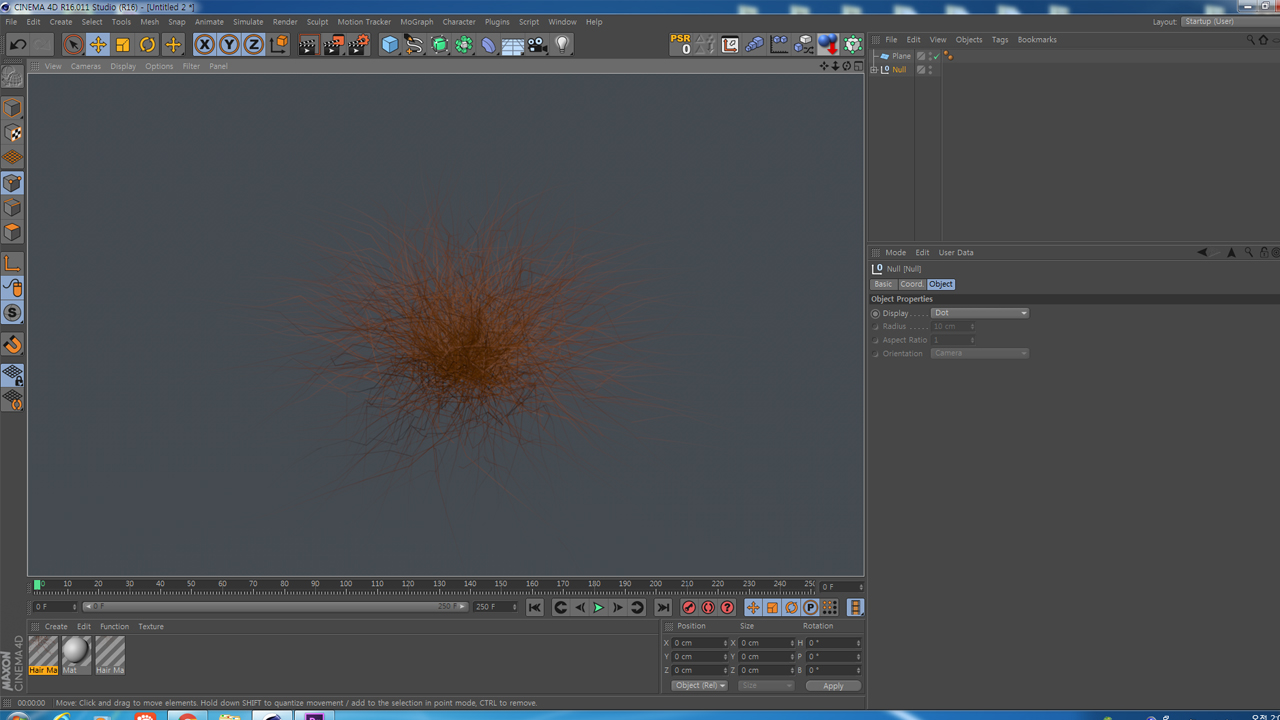
Task: Open the MoGraph menu
Action: click(x=417, y=21)
